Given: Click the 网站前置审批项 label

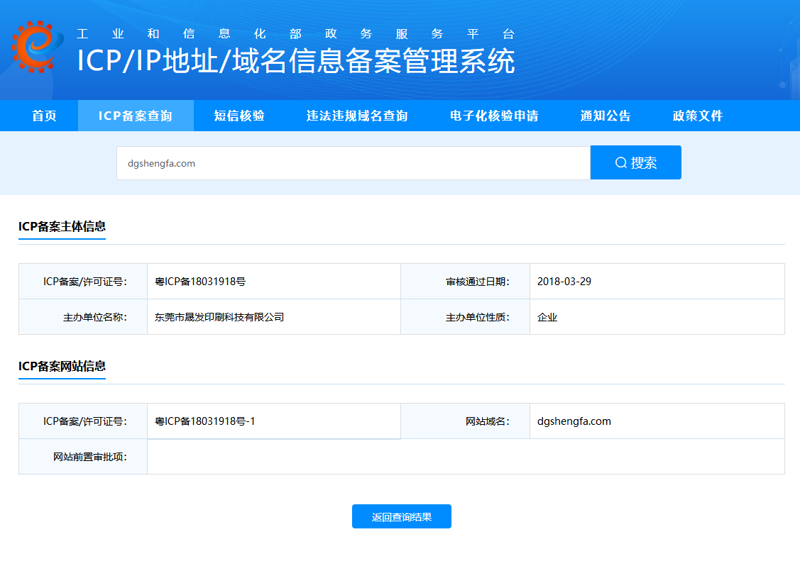Looking at the screenshot, I should click(x=90, y=457).
